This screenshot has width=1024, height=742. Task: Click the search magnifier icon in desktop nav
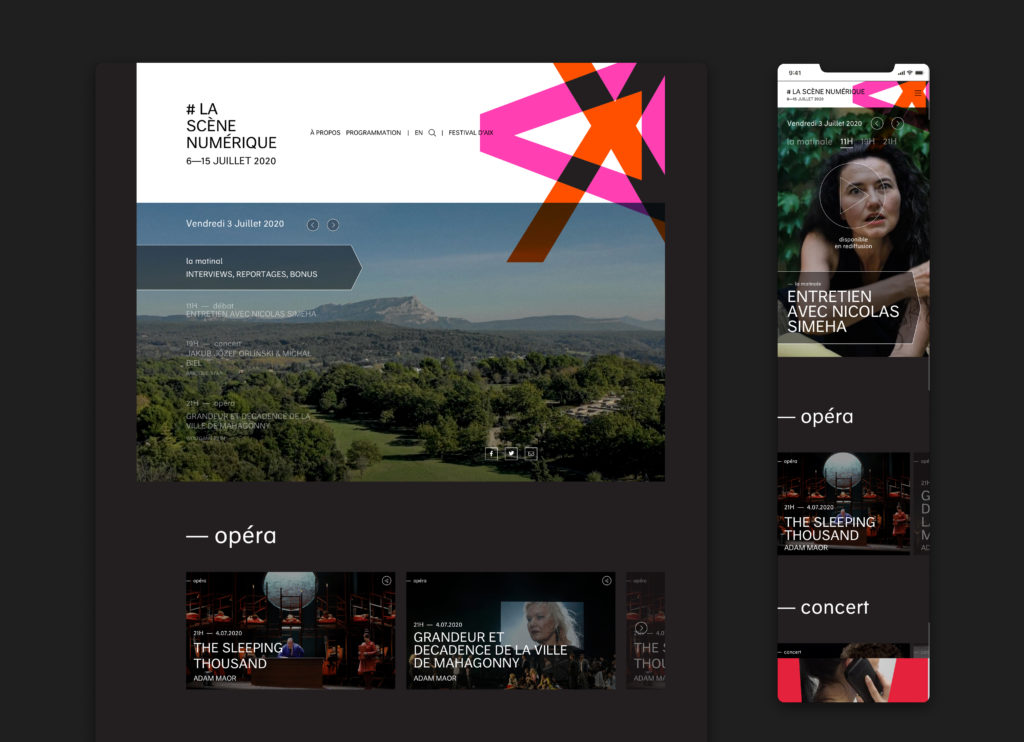pyautogui.click(x=432, y=133)
